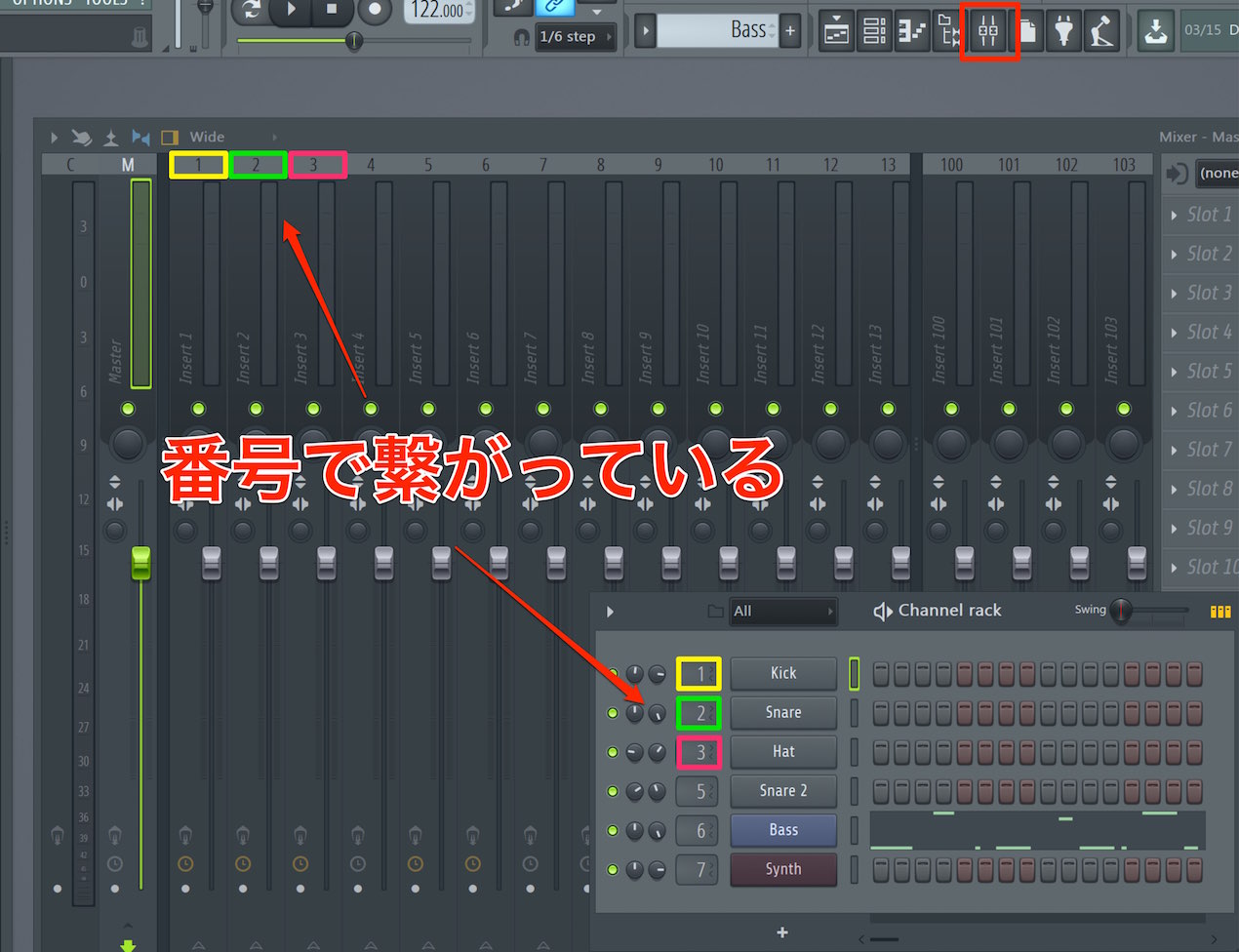Add new pattern with plus button
The height and width of the screenshot is (952, 1239).
coord(790,30)
